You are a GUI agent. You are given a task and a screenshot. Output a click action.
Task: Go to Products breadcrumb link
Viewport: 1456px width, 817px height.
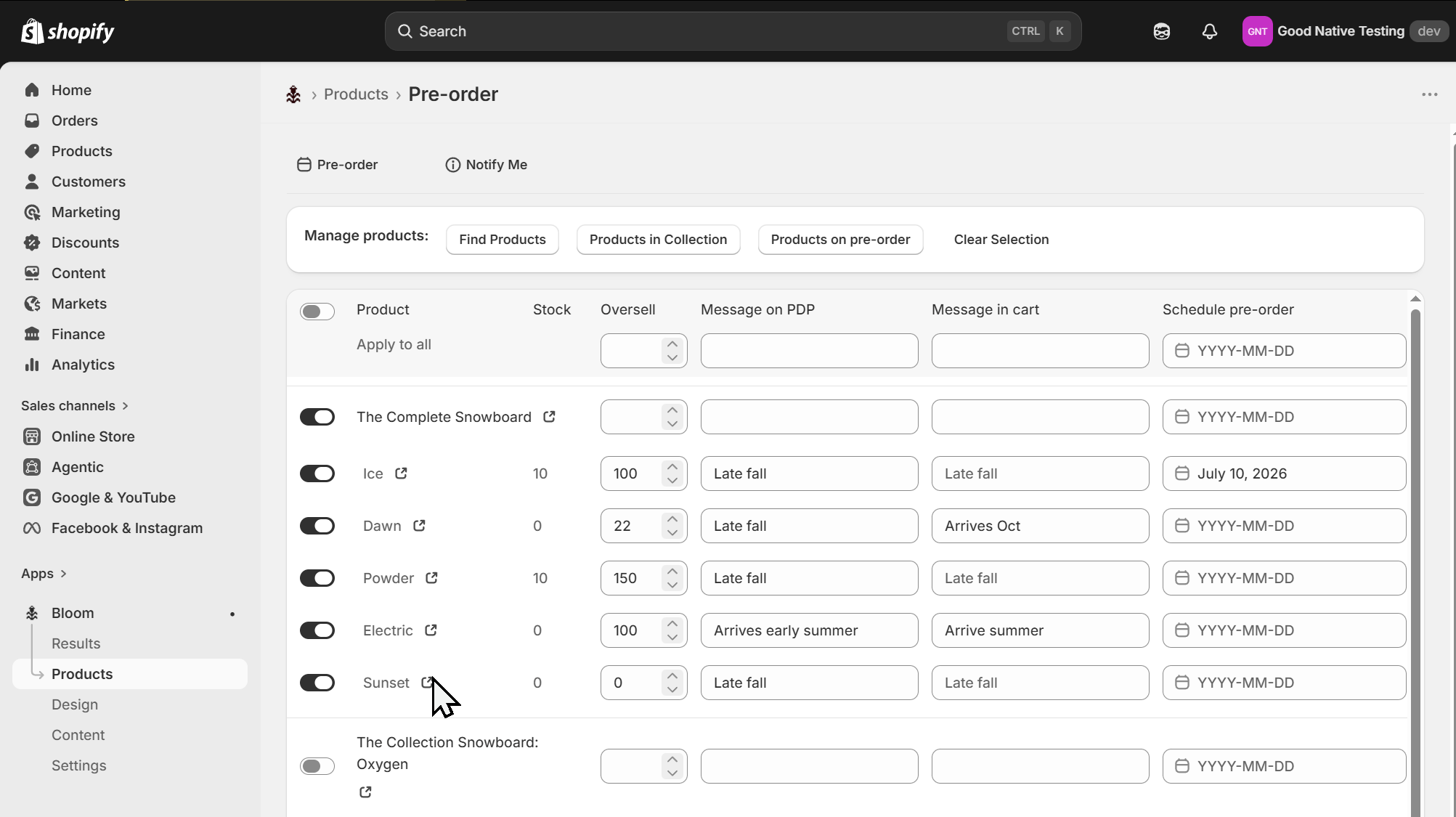(356, 94)
